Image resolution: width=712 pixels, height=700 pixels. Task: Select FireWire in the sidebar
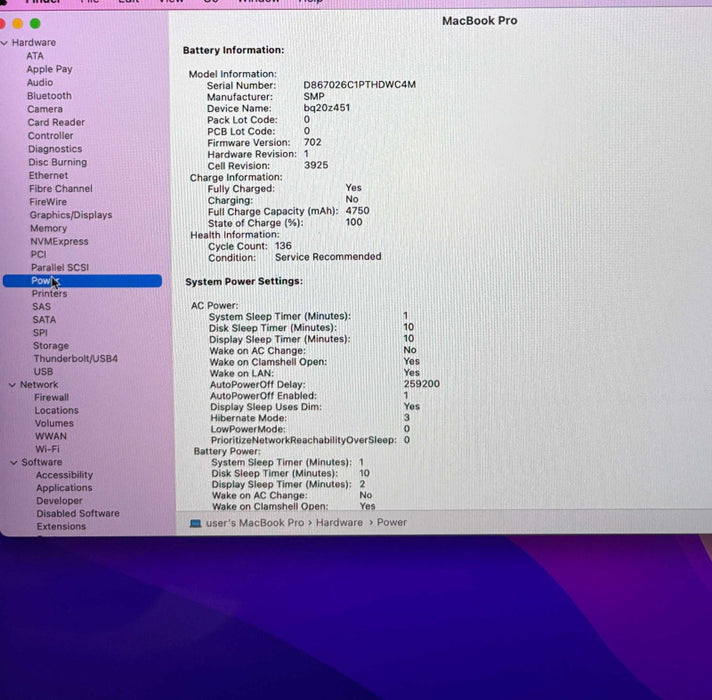point(48,202)
